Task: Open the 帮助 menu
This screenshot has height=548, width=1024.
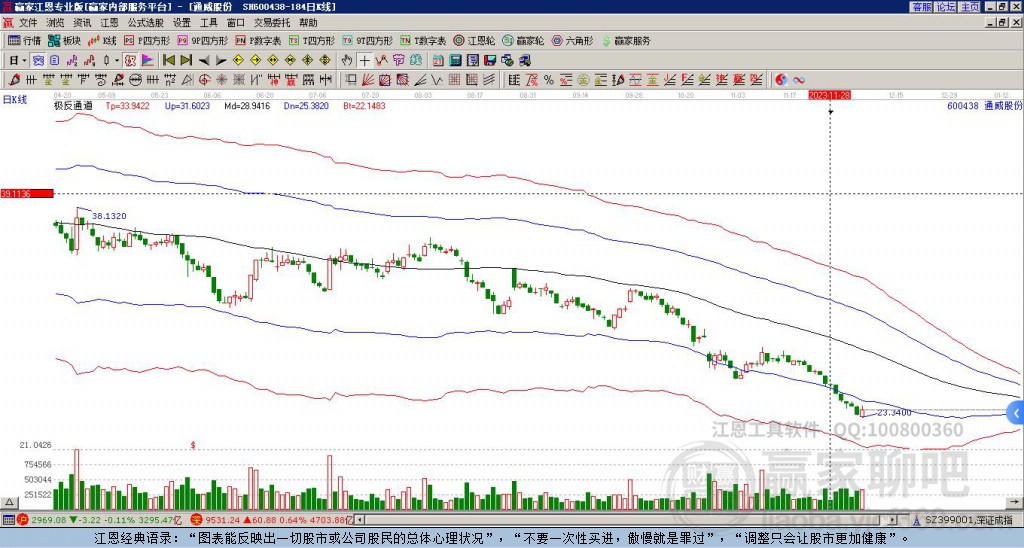Action: [308, 23]
